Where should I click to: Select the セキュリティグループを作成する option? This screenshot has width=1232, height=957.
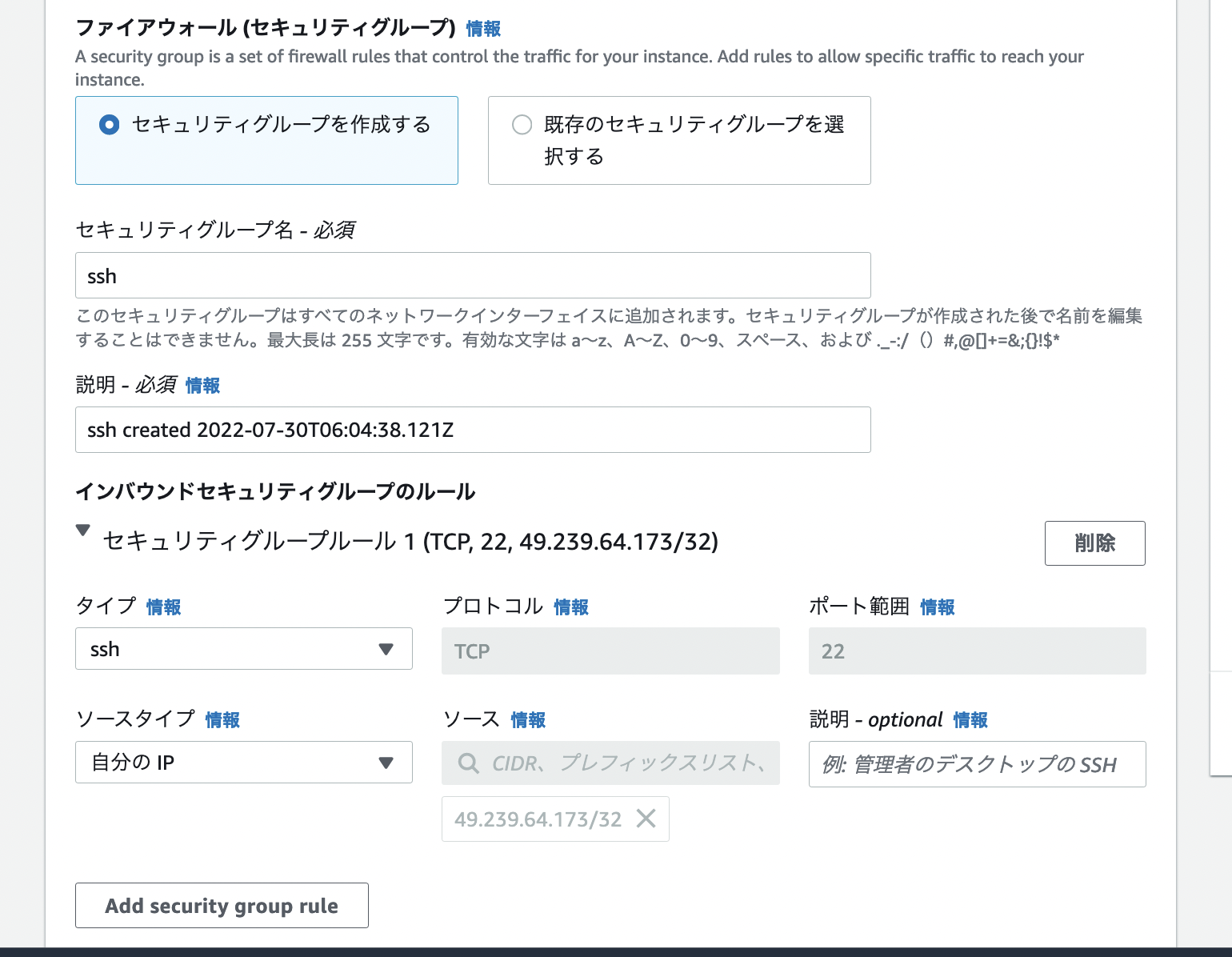tap(109, 125)
